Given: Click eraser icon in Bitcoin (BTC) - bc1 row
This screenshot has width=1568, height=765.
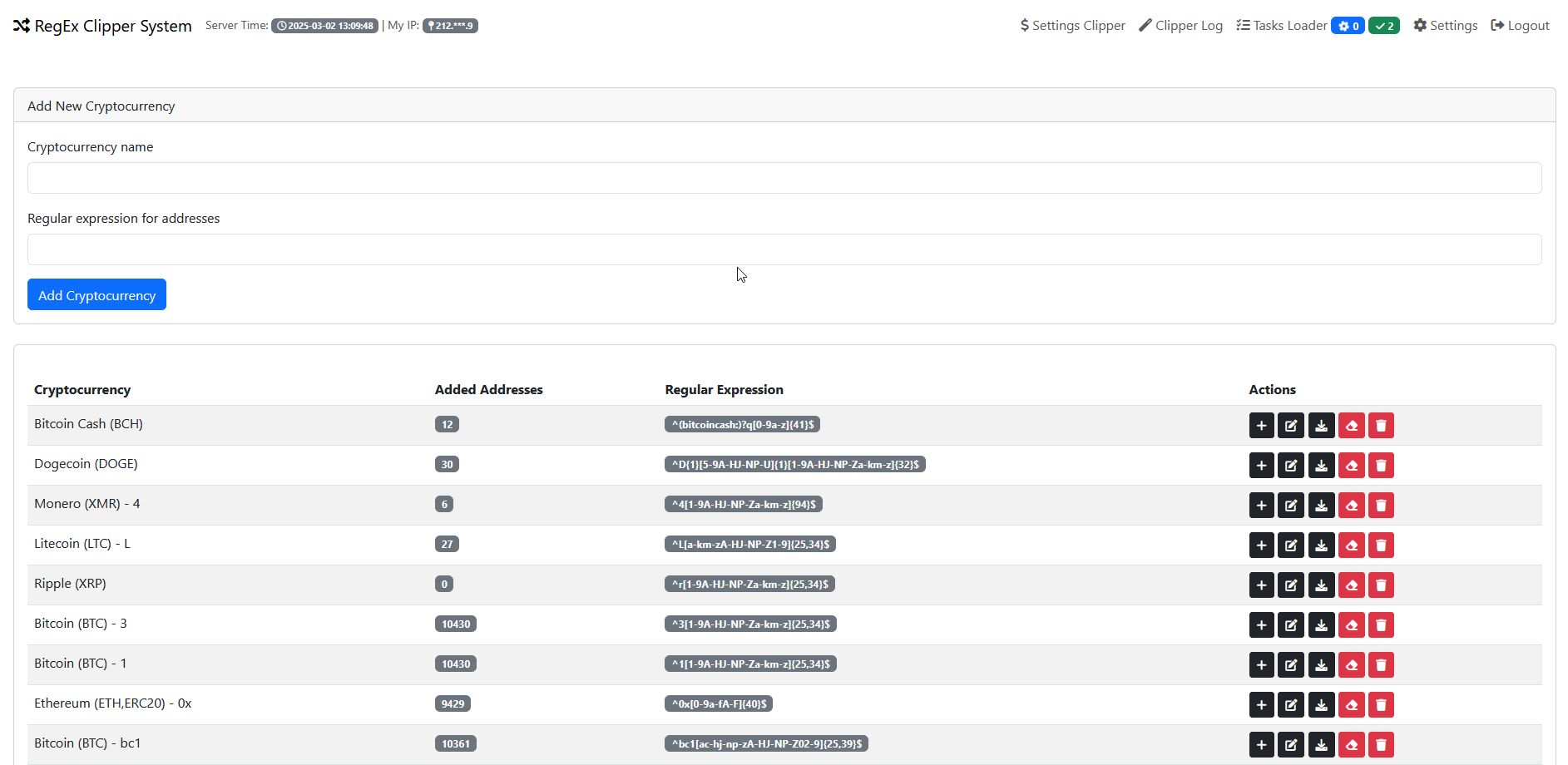Looking at the screenshot, I should click(1351, 745).
